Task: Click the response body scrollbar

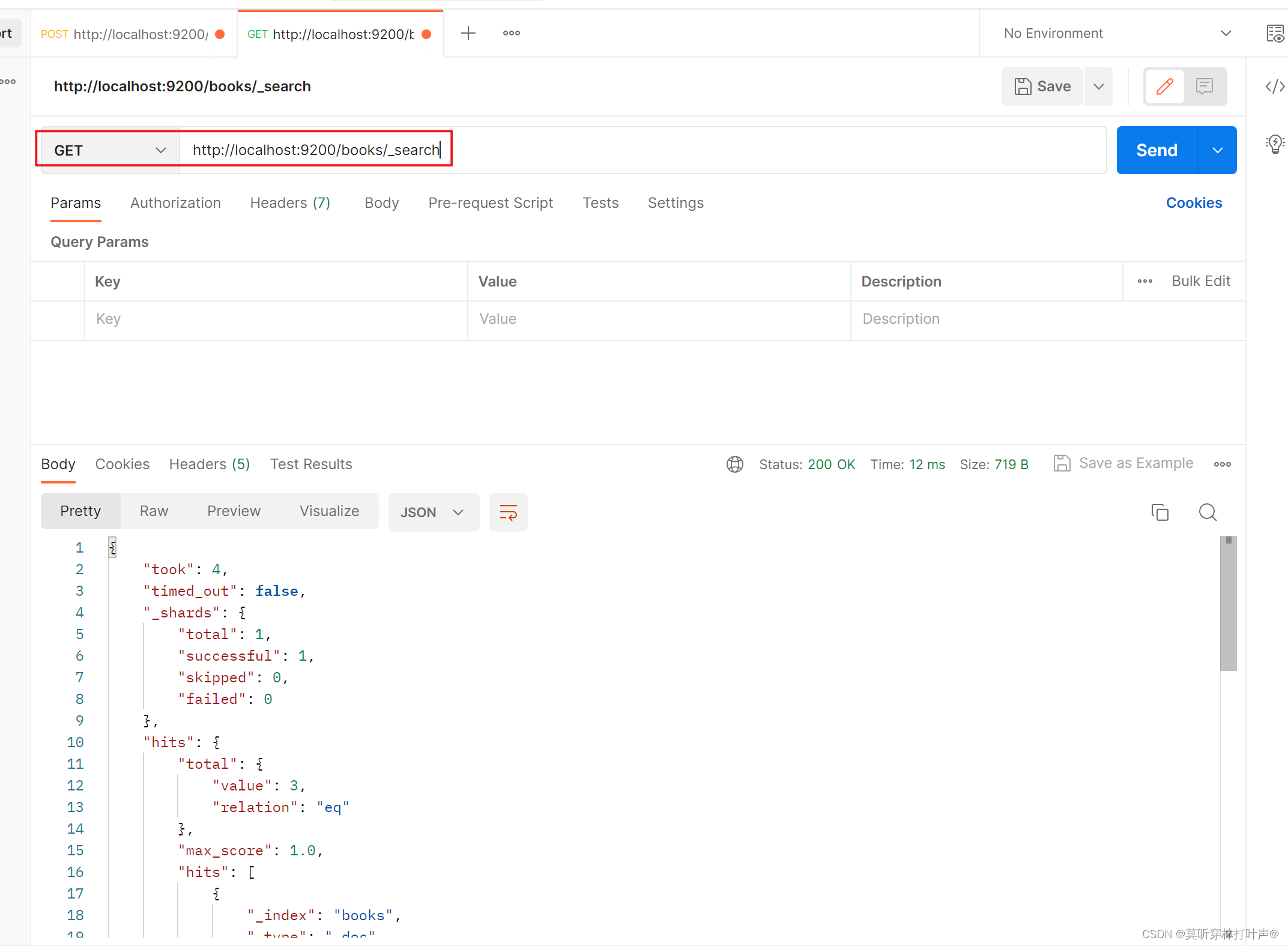Action: [x=1228, y=604]
